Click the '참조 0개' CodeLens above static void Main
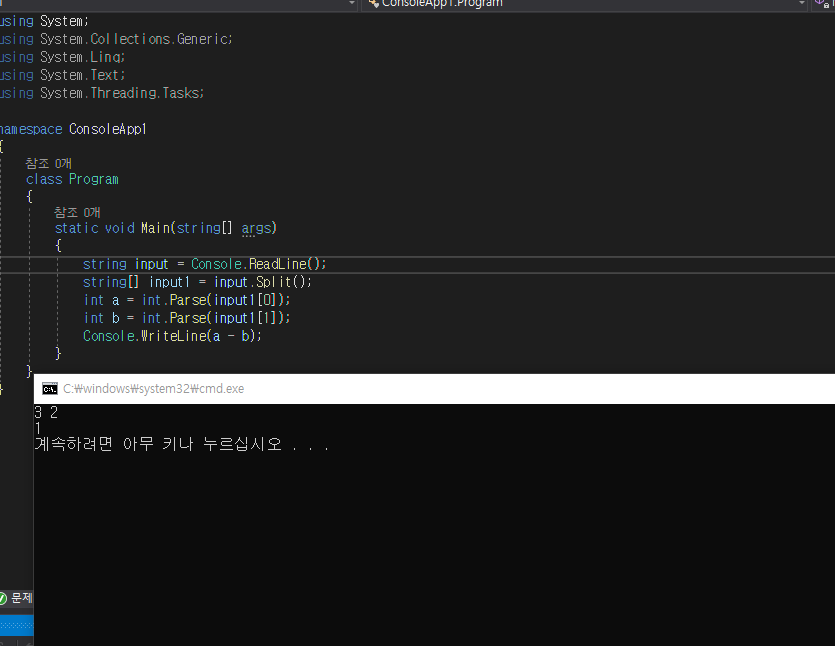Viewport: 835px width, 646px height. tap(77, 212)
